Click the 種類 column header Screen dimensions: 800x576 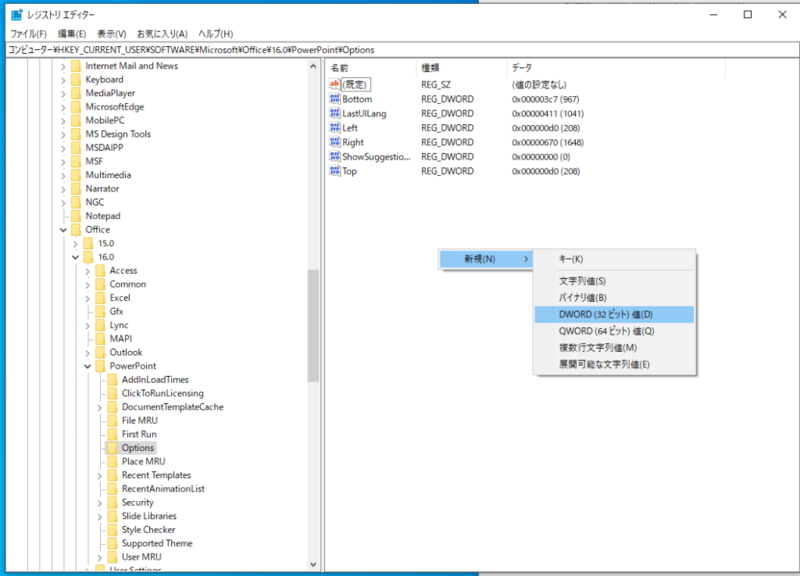462,68
